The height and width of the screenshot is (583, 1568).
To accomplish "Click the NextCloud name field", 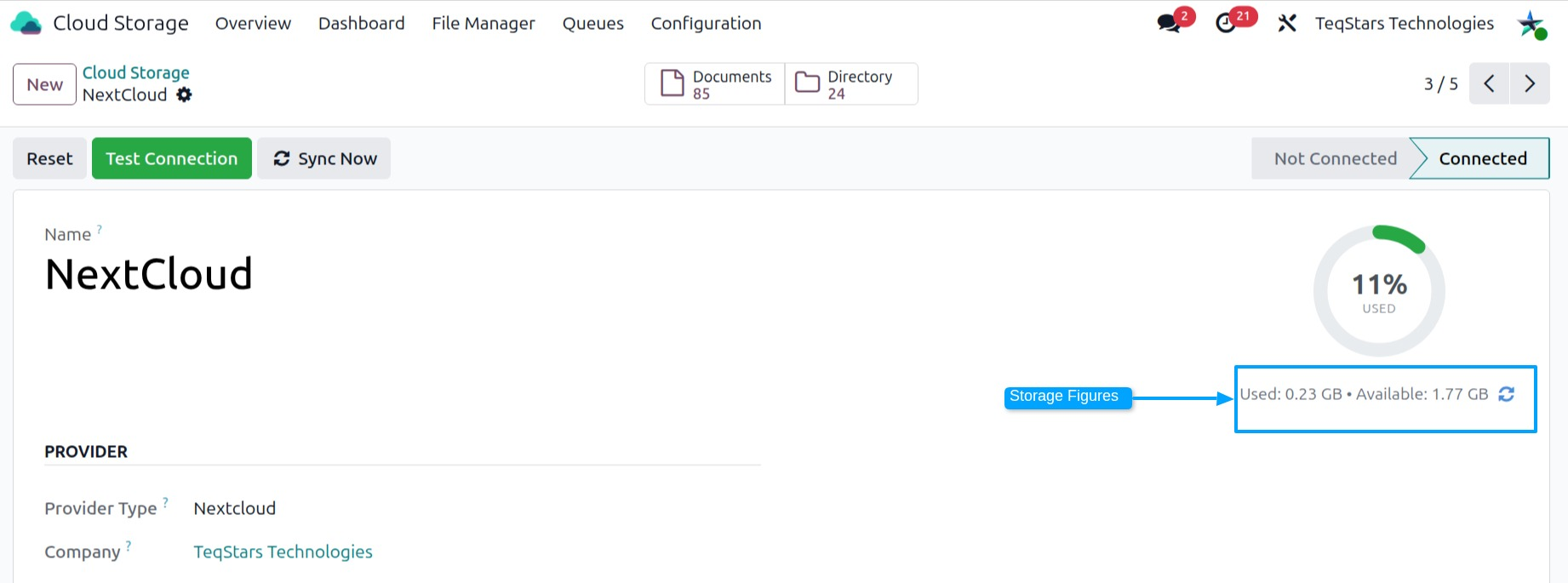I will [x=148, y=274].
